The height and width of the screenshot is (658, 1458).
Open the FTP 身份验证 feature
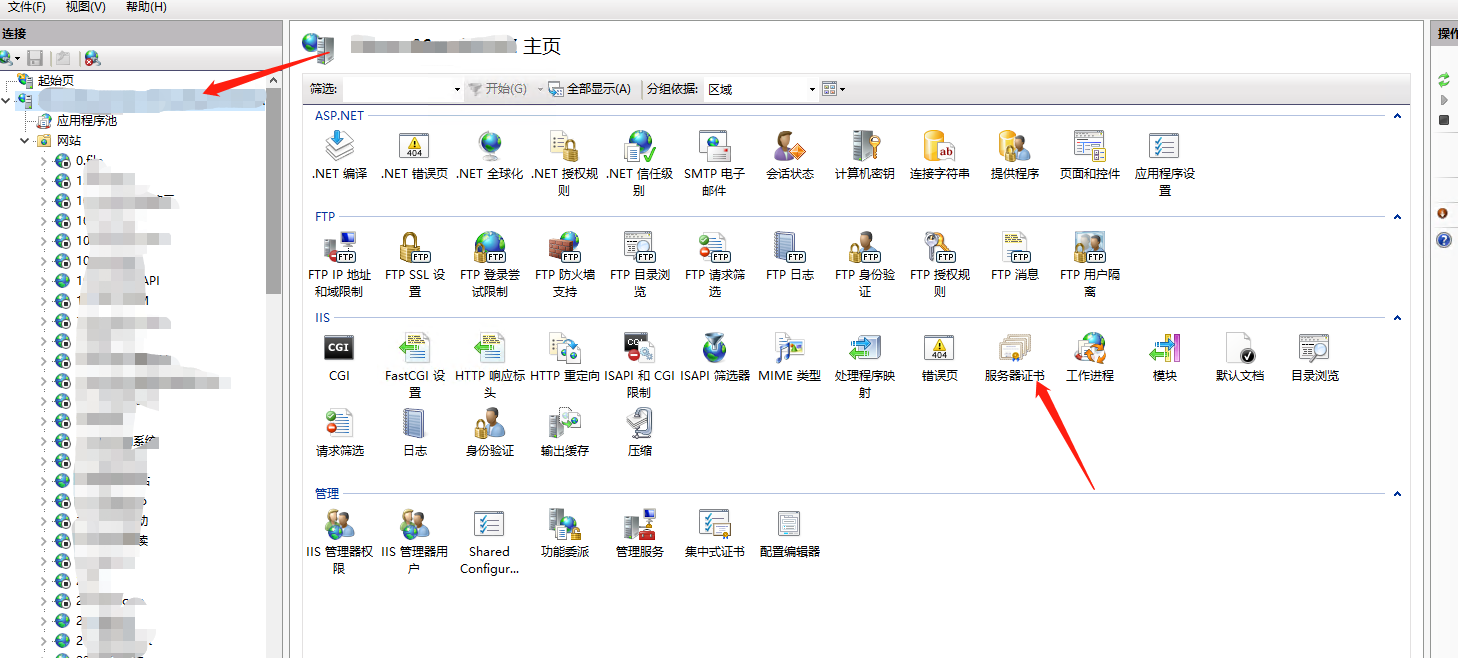tap(865, 265)
